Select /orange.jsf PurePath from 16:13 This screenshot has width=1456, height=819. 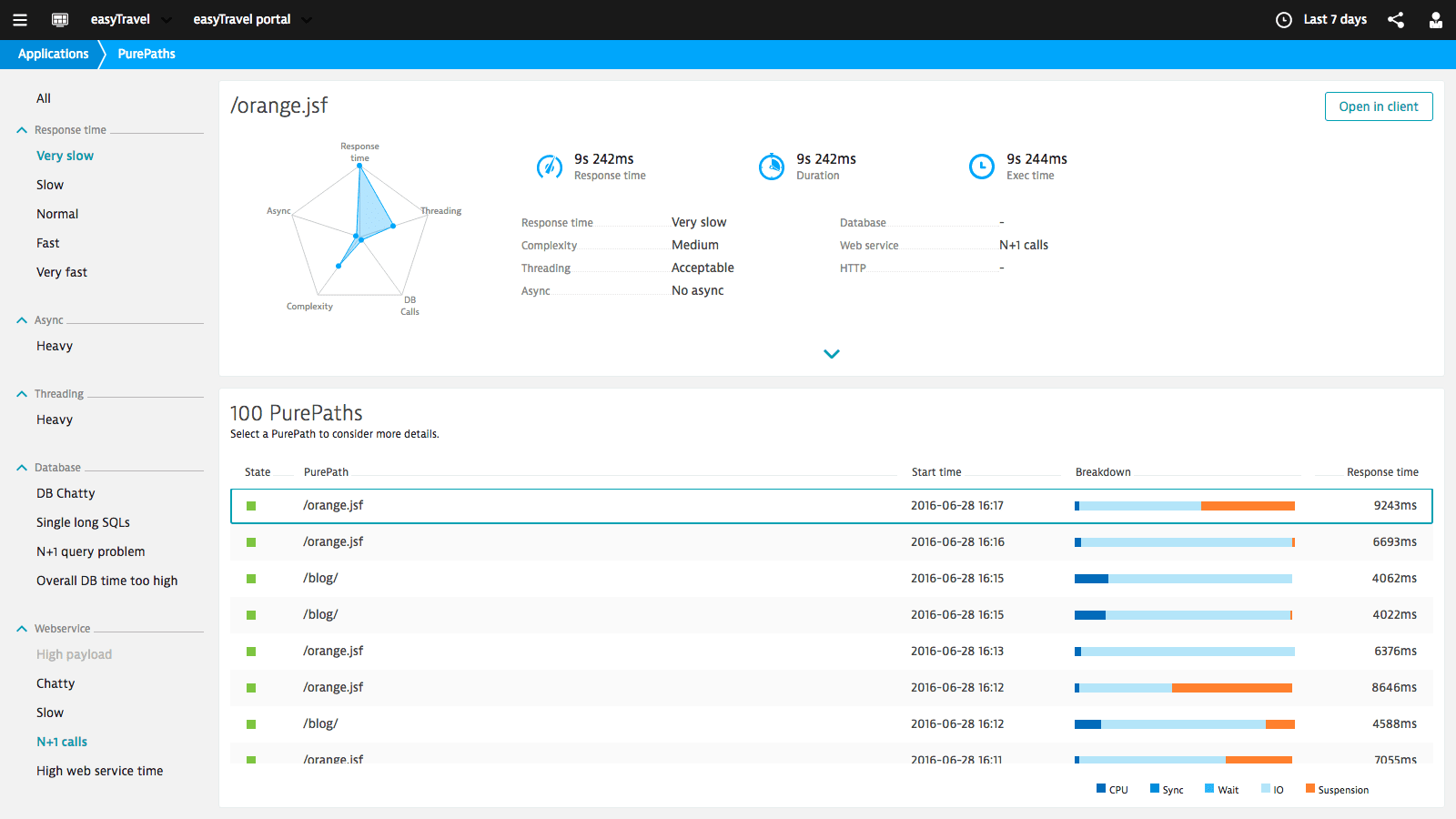pos(832,652)
